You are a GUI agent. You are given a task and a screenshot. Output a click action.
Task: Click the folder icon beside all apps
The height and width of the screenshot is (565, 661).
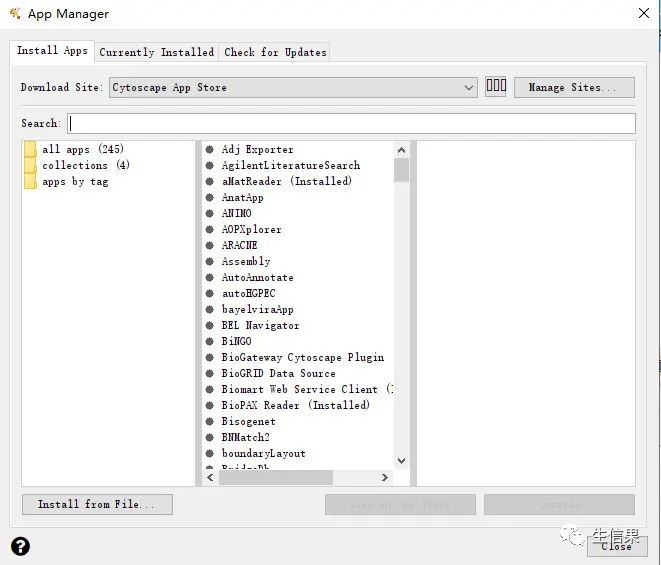pyautogui.click(x=30, y=149)
